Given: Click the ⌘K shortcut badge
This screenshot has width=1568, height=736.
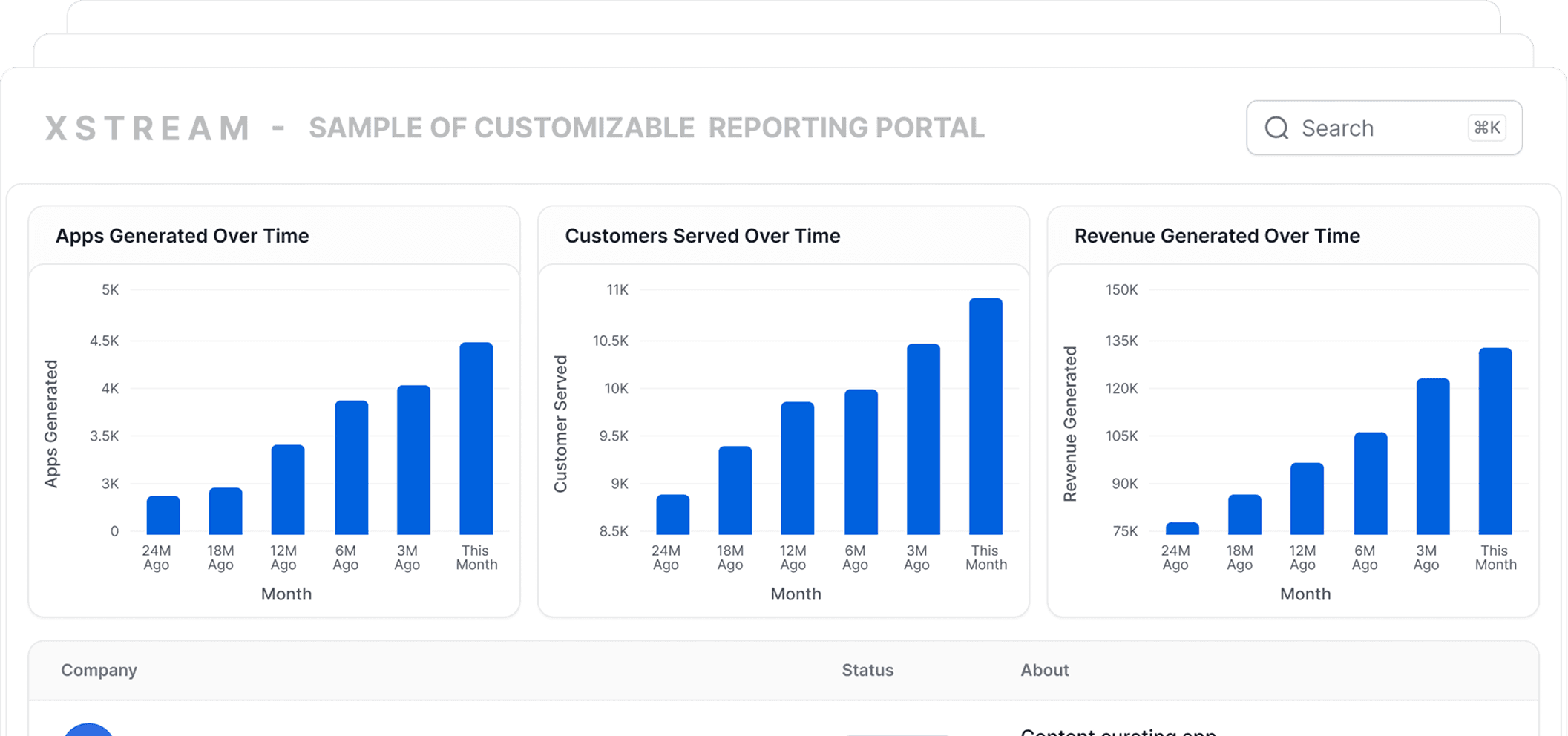Looking at the screenshot, I should 1486,128.
